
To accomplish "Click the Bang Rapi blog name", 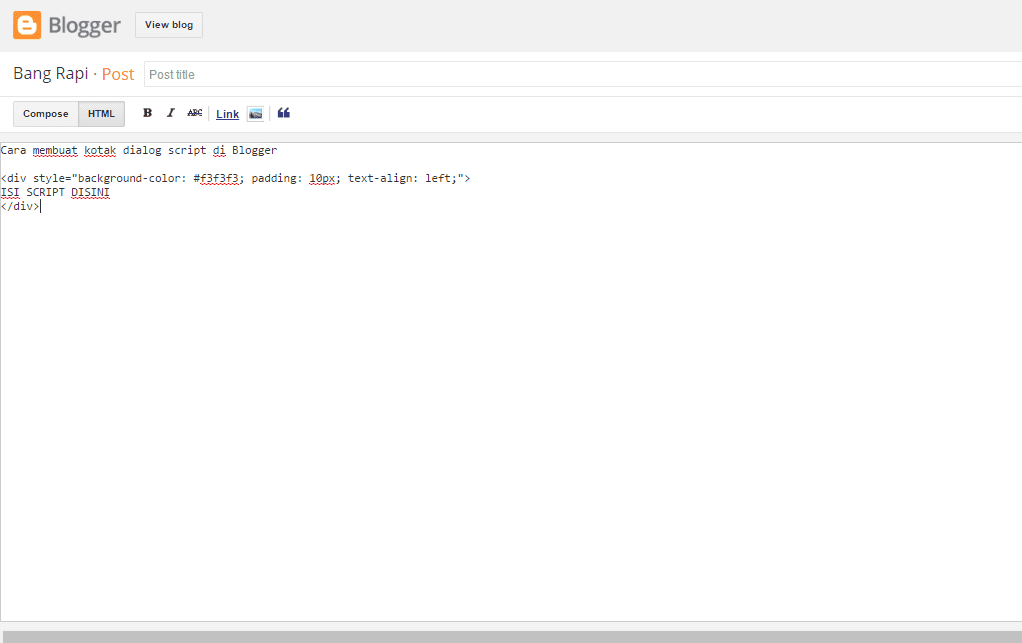I will (51, 74).
